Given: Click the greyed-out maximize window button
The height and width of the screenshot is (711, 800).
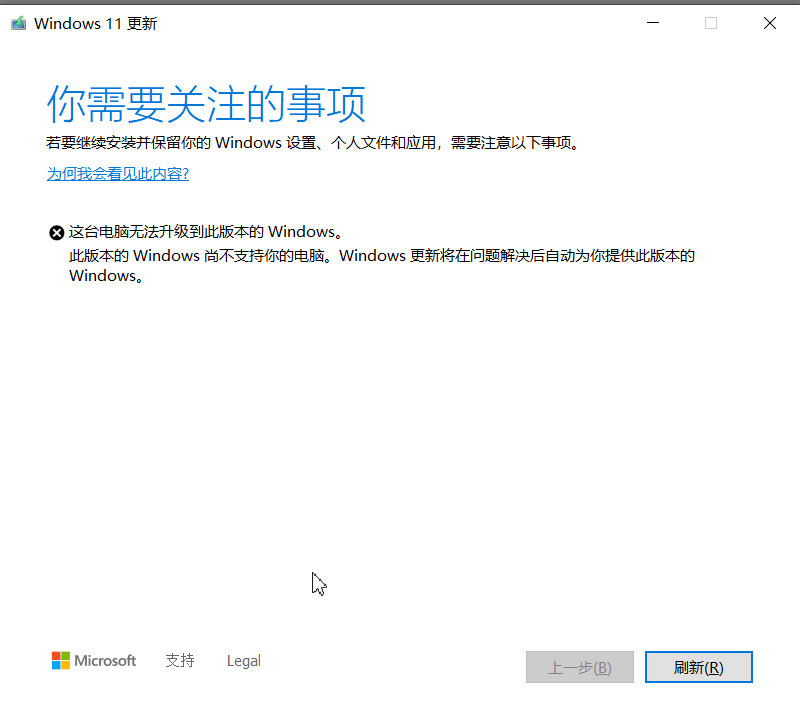Looking at the screenshot, I should [711, 23].
